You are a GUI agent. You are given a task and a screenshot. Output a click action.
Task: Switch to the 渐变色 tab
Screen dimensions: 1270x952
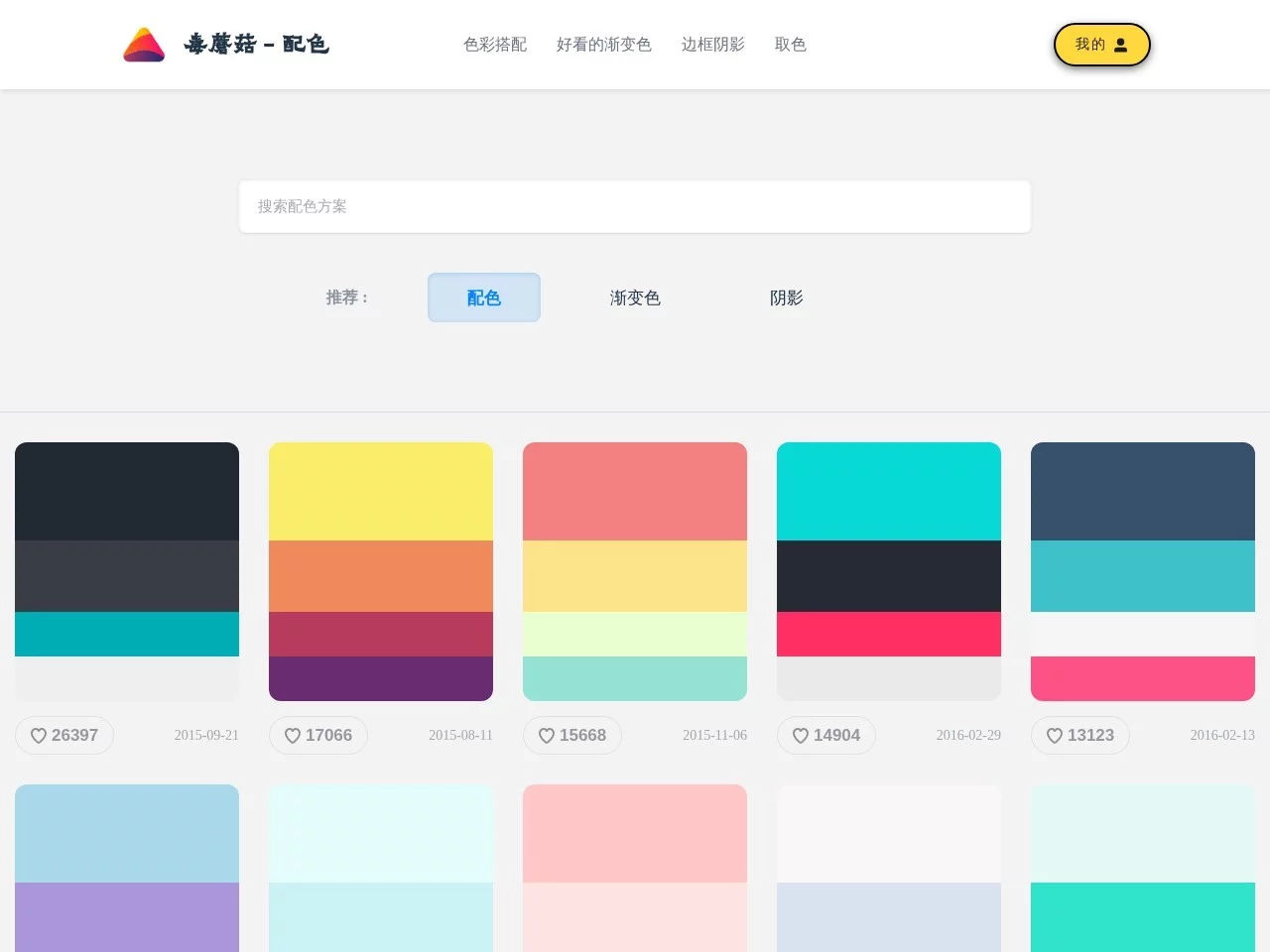[635, 297]
